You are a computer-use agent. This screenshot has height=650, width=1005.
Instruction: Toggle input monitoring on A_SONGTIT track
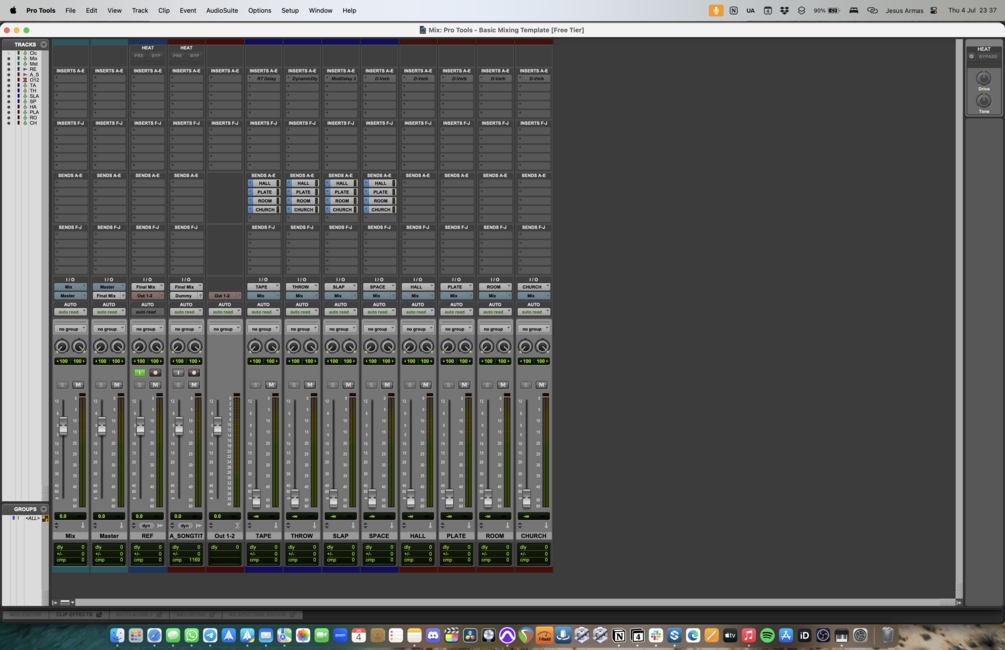178,372
